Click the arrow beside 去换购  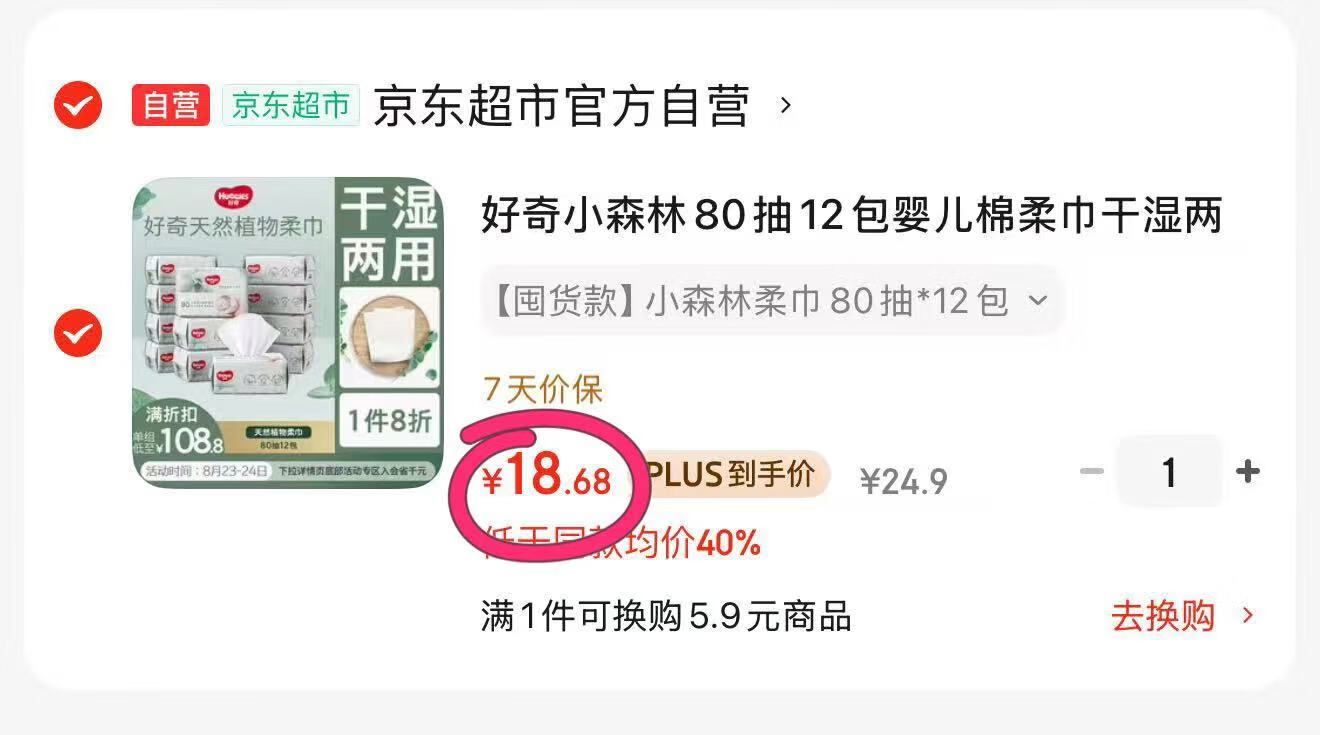click(1247, 616)
